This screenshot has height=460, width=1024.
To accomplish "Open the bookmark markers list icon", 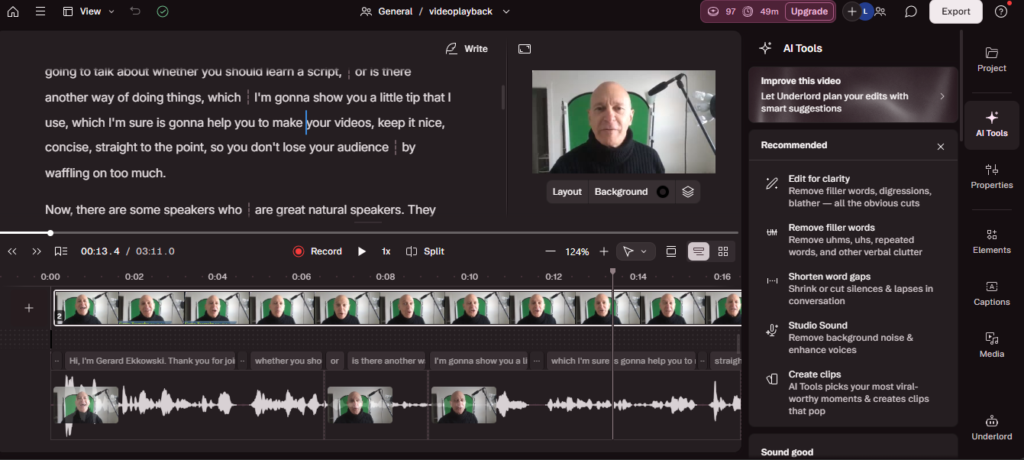I will click(61, 252).
